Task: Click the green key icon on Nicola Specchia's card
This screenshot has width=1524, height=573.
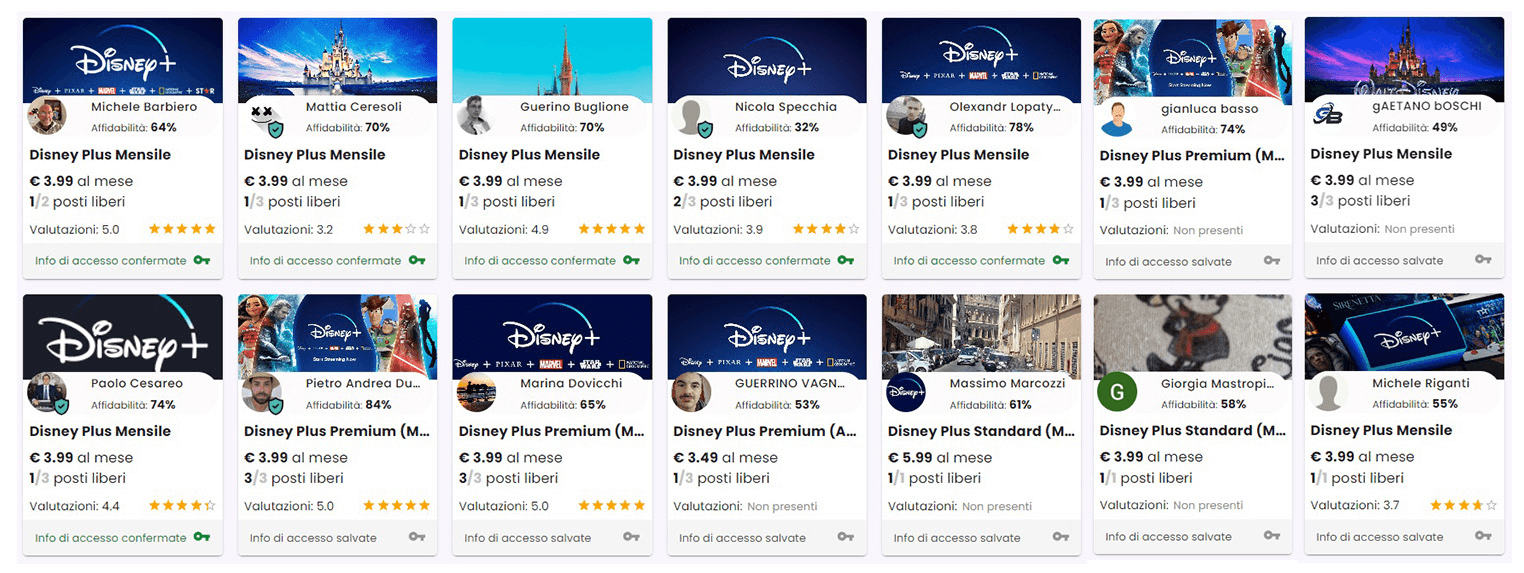Action: (846, 260)
